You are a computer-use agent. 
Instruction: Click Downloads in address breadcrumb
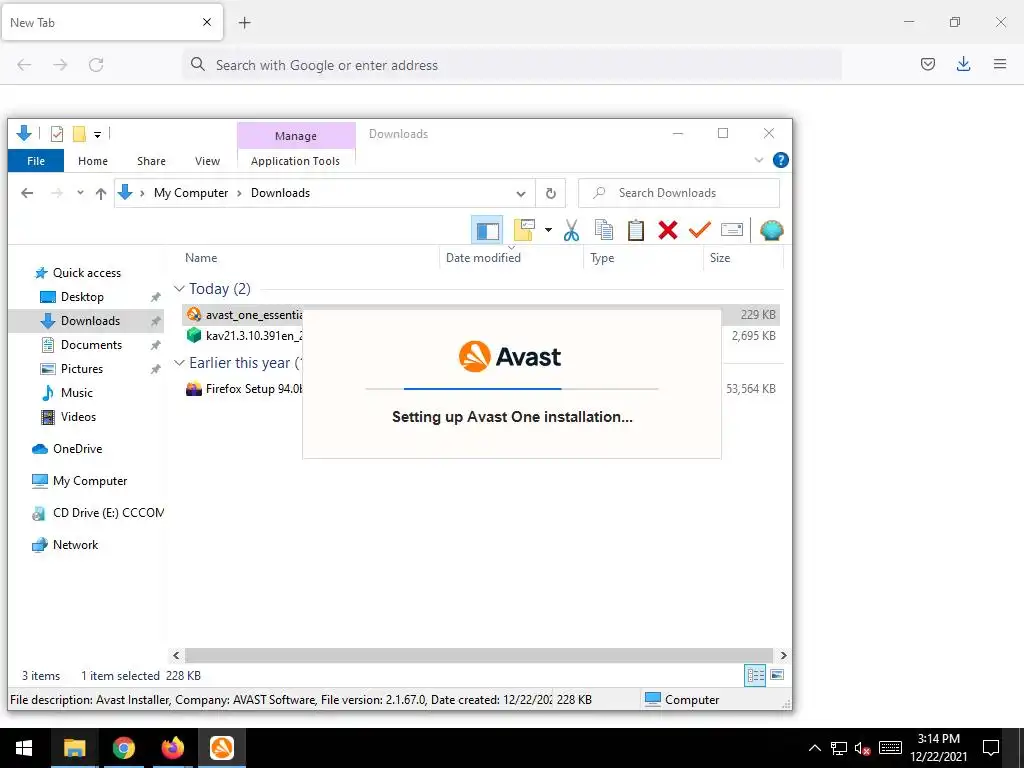[x=280, y=193]
